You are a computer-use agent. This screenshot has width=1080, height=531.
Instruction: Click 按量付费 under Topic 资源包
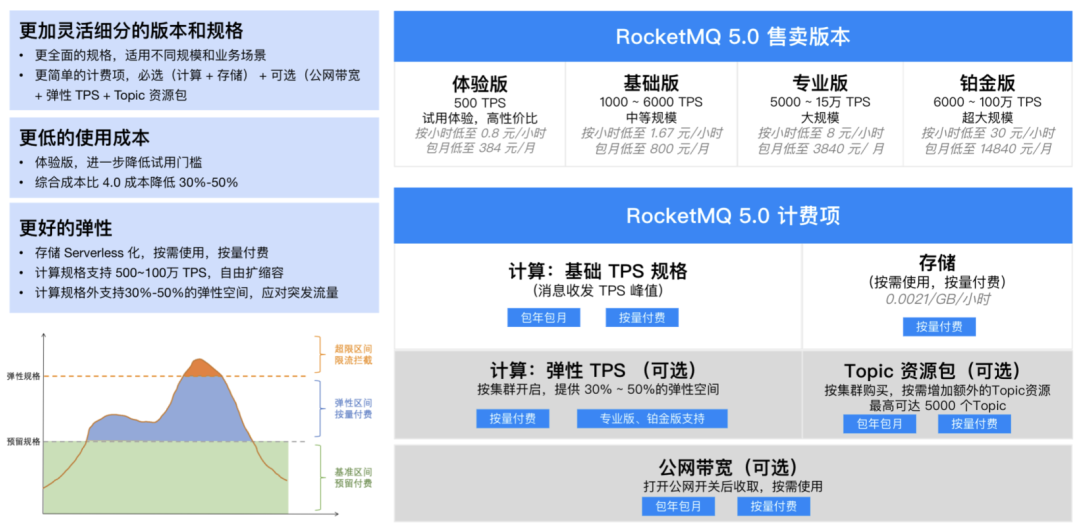974,424
